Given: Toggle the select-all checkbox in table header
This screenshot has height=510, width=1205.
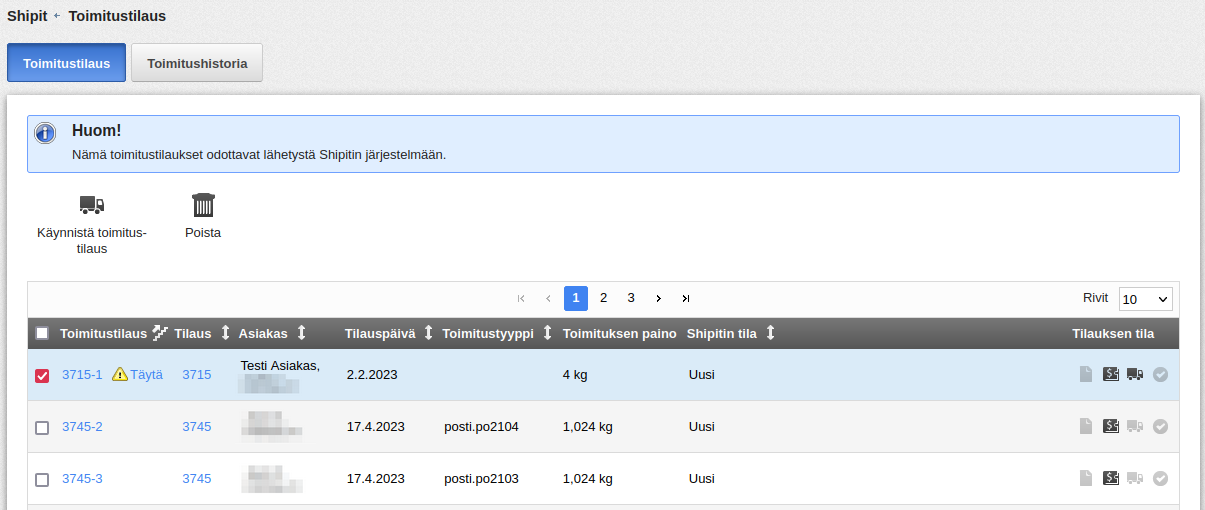Looking at the screenshot, I should click(x=42, y=333).
